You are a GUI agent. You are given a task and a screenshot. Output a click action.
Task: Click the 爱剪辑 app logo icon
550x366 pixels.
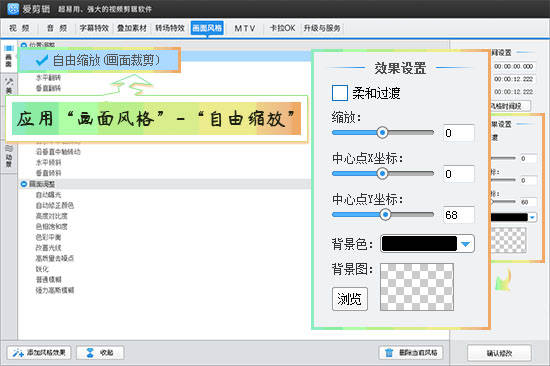tap(13, 9)
